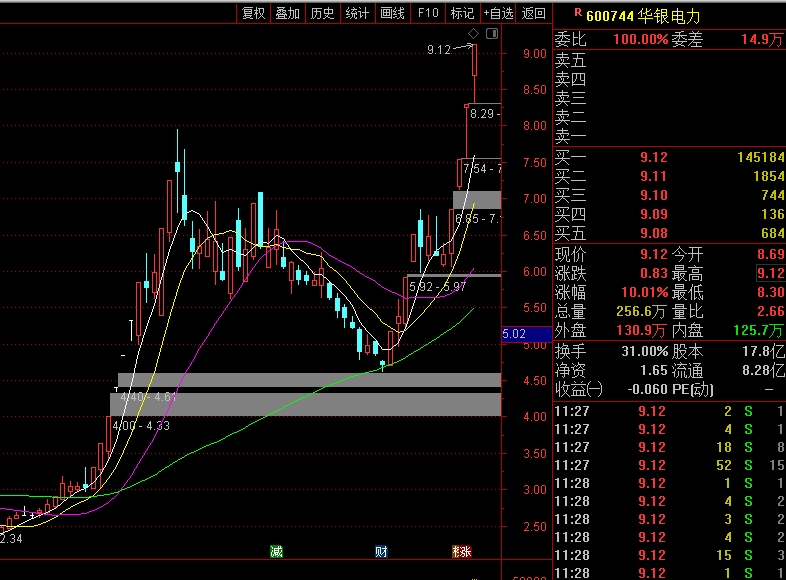Select the 画线 drawing tool
The height and width of the screenshot is (580, 786).
pyautogui.click(x=392, y=13)
